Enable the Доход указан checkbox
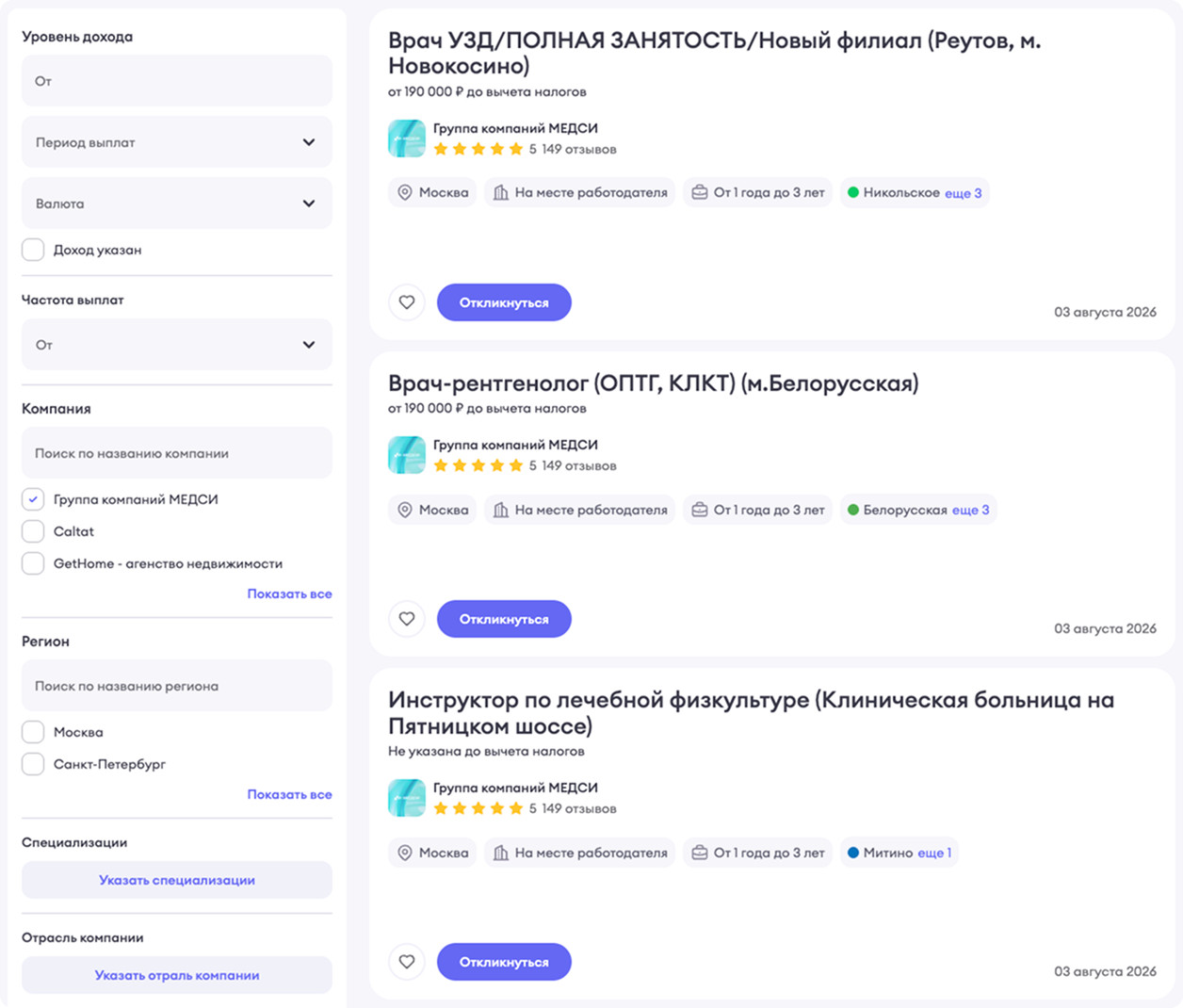This screenshot has height=1008, width=1183. pos(33,250)
